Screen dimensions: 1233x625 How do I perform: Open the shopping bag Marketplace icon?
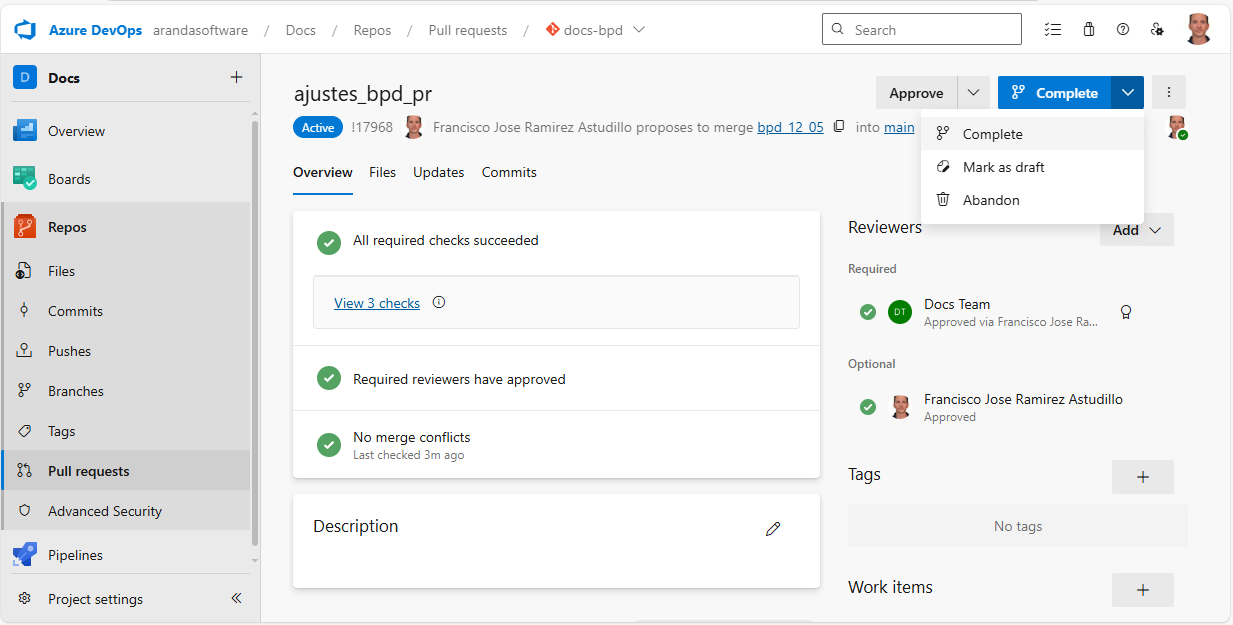pos(1089,30)
